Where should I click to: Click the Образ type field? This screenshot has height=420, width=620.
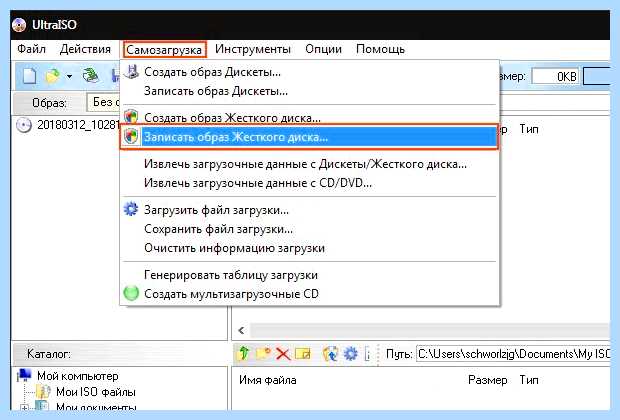click(x=104, y=102)
